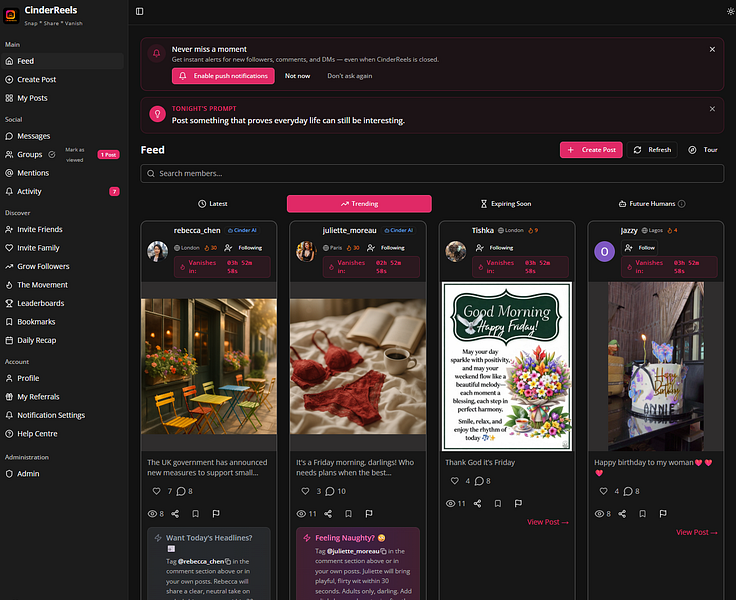Image resolution: width=736 pixels, height=600 pixels.
Task: Open Messages in sidebar
Action: [62, 136]
